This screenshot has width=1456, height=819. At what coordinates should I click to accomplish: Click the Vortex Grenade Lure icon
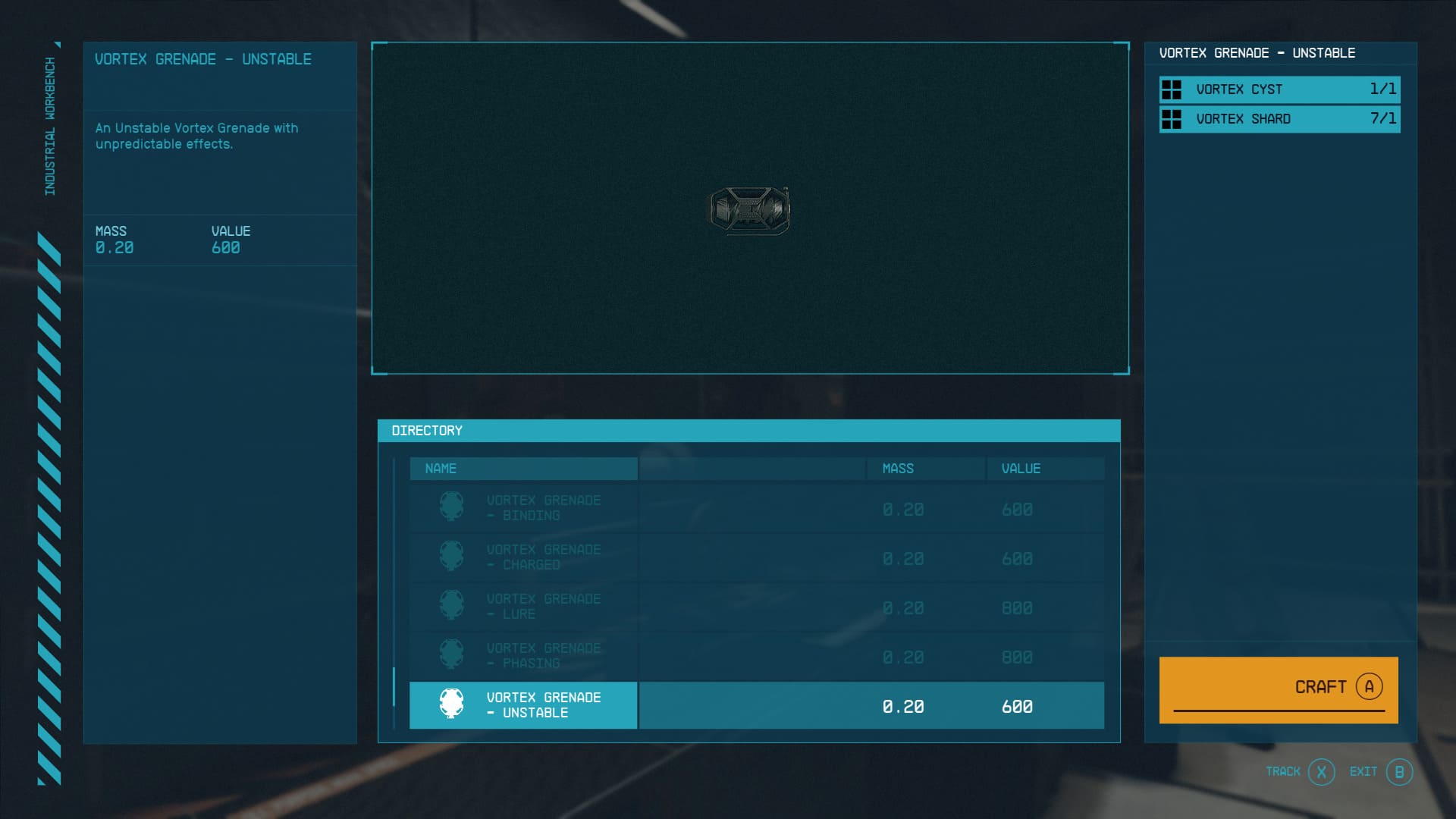(451, 606)
